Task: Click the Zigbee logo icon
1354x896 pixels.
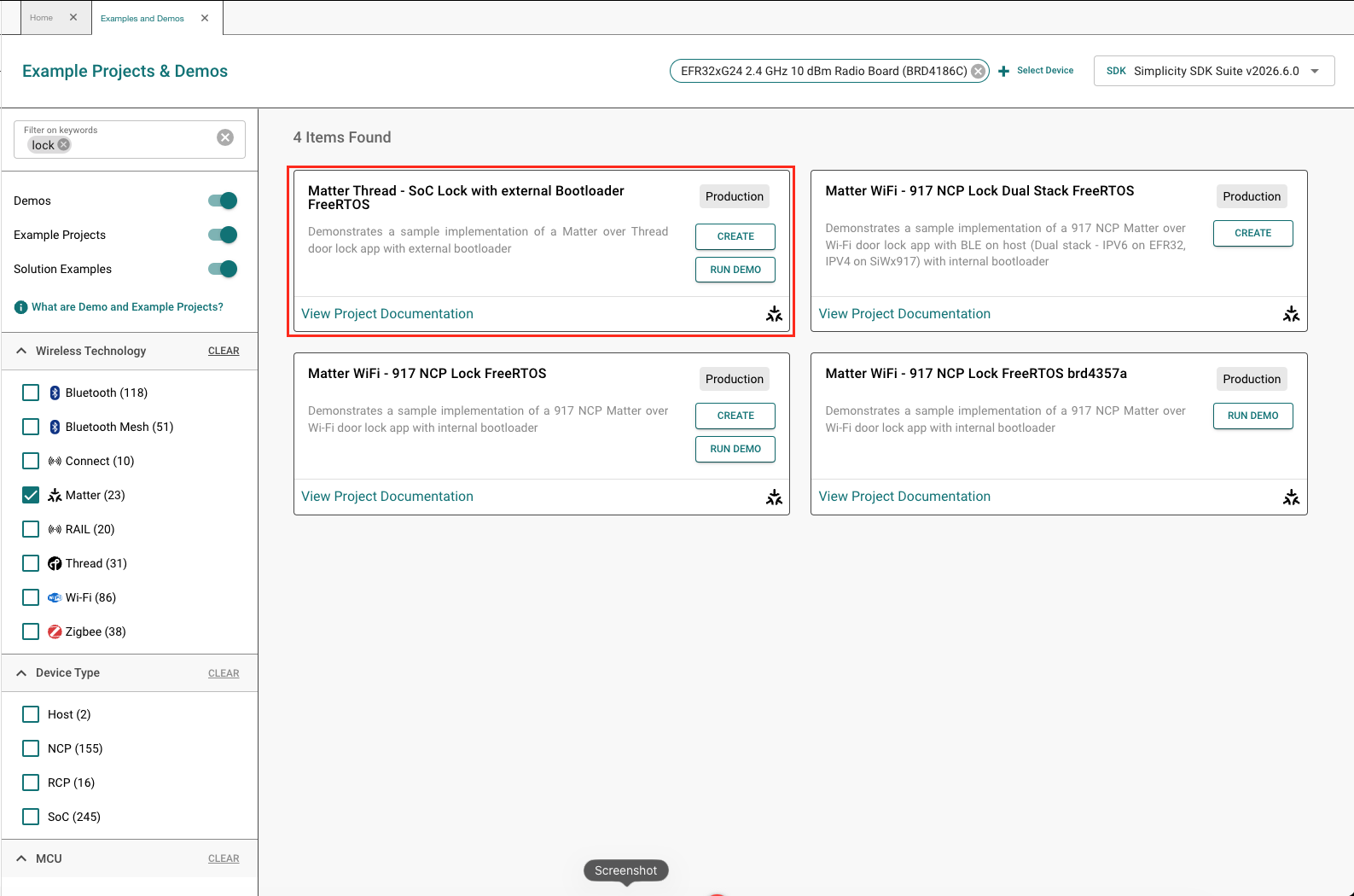Action: pyautogui.click(x=55, y=631)
